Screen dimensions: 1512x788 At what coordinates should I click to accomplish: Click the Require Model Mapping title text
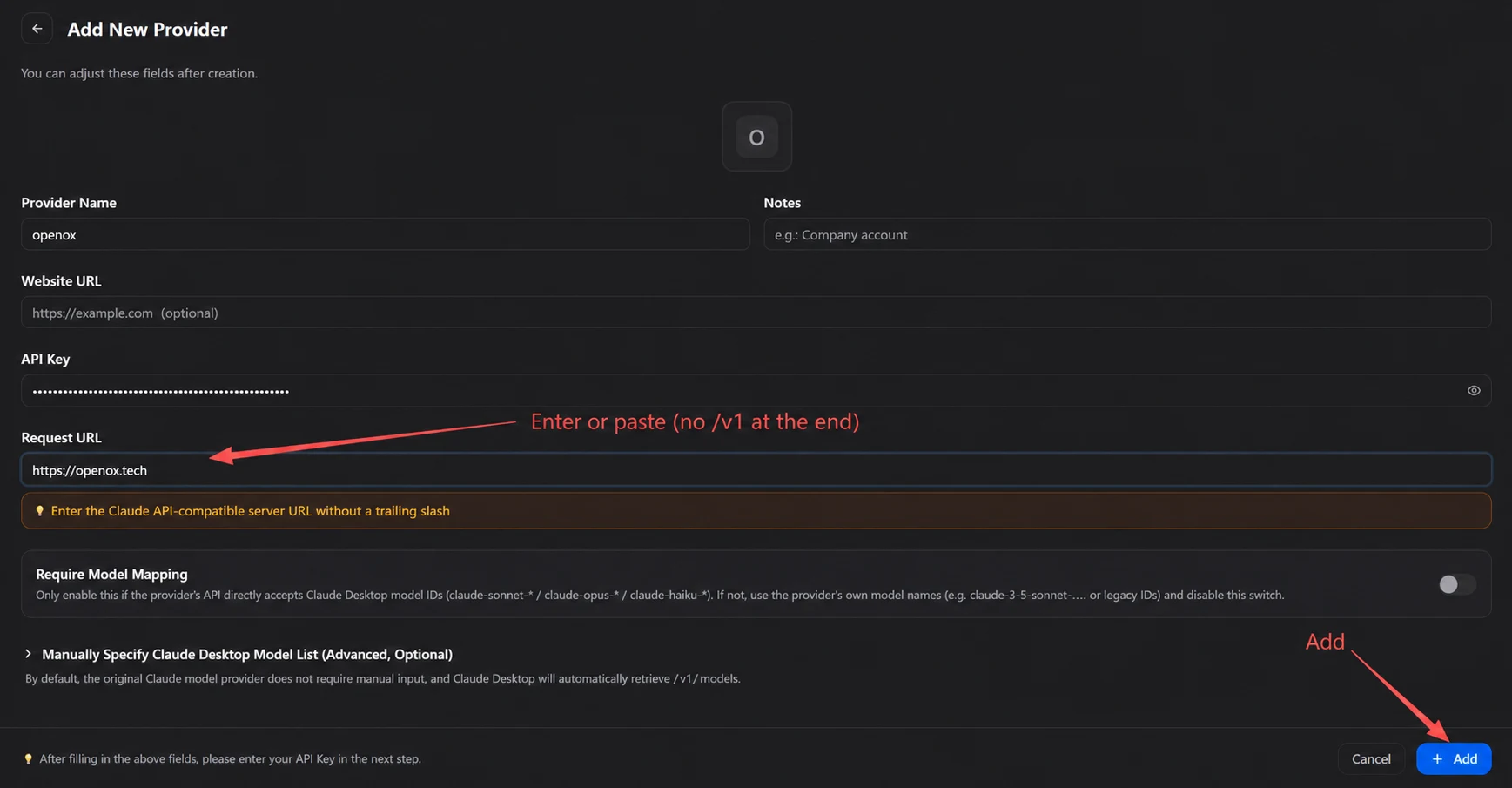pyautogui.click(x=111, y=574)
